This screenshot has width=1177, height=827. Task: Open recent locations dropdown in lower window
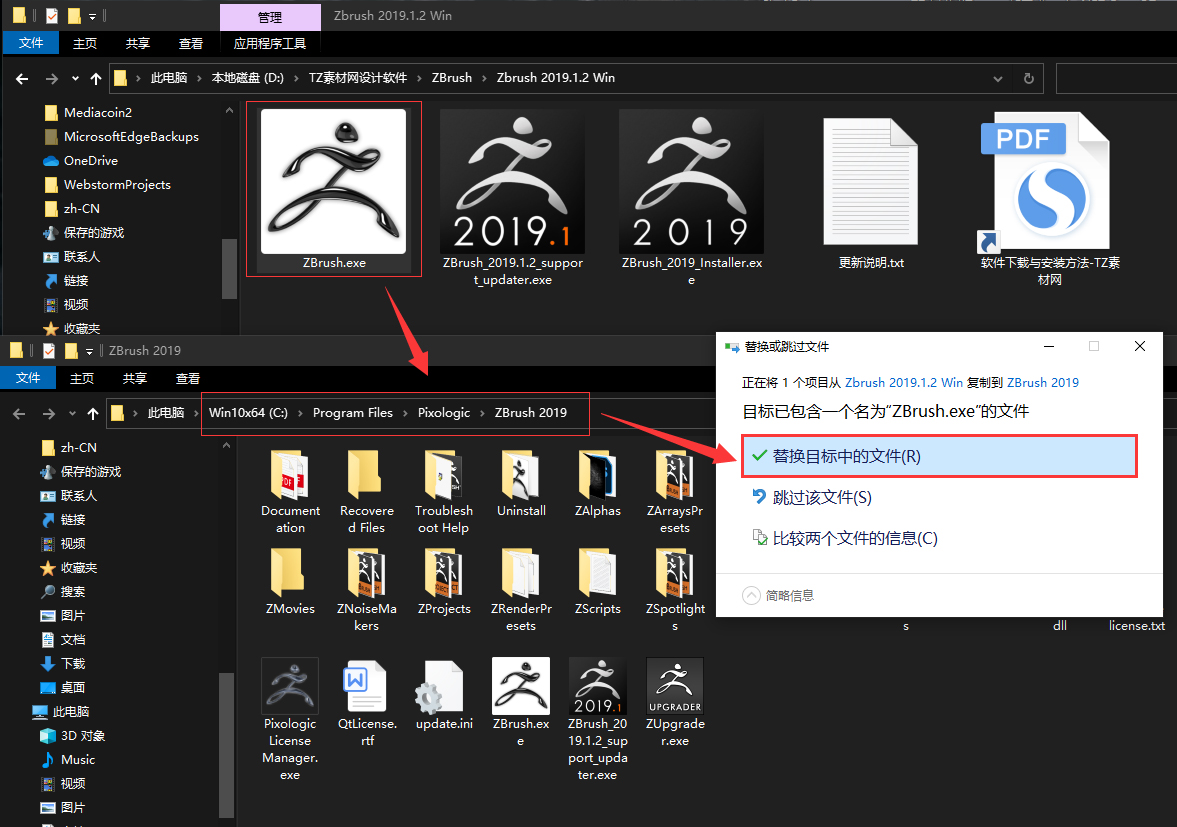click(x=72, y=413)
